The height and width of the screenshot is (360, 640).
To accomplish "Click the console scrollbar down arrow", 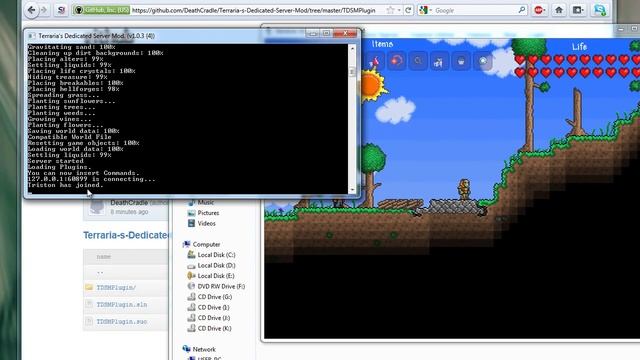I will (x=352, y=190).
